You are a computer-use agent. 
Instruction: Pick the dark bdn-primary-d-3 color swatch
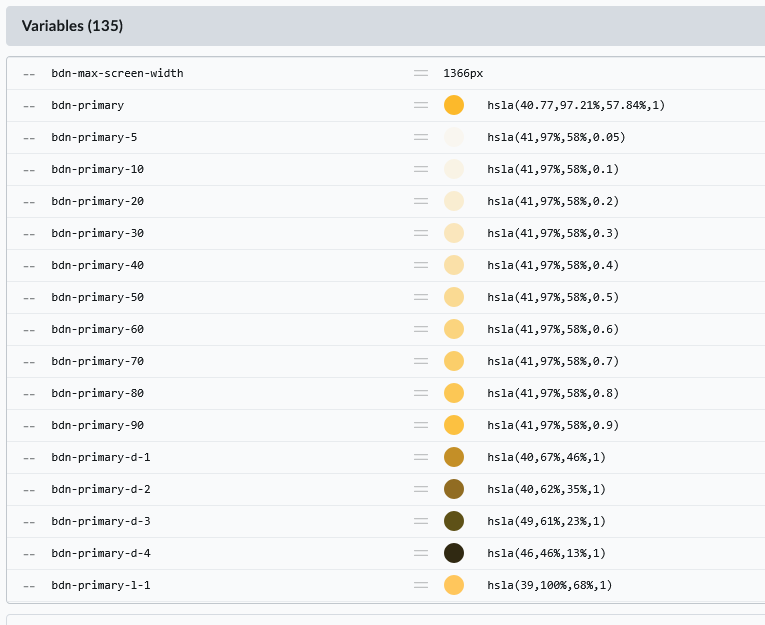click(x=454, y=521)
